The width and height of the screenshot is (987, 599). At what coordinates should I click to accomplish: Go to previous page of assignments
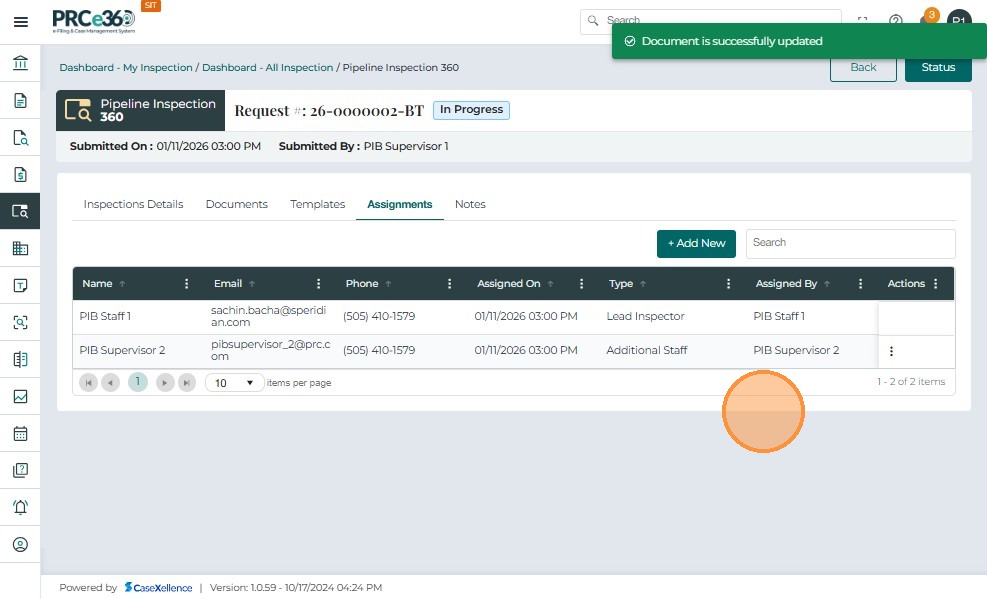point(111,383)
